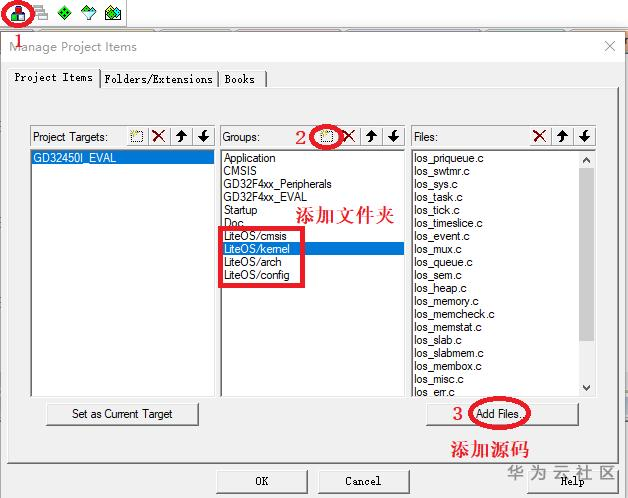The width and height of the screenshot is (628, 498).
Task: Select the GD32F4xx_Peripherals group
Action: coord(312,184)
